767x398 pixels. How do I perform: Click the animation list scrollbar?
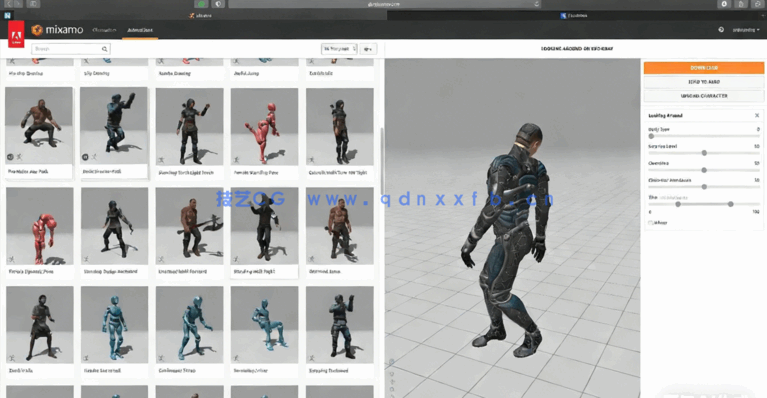coord(382,161)
